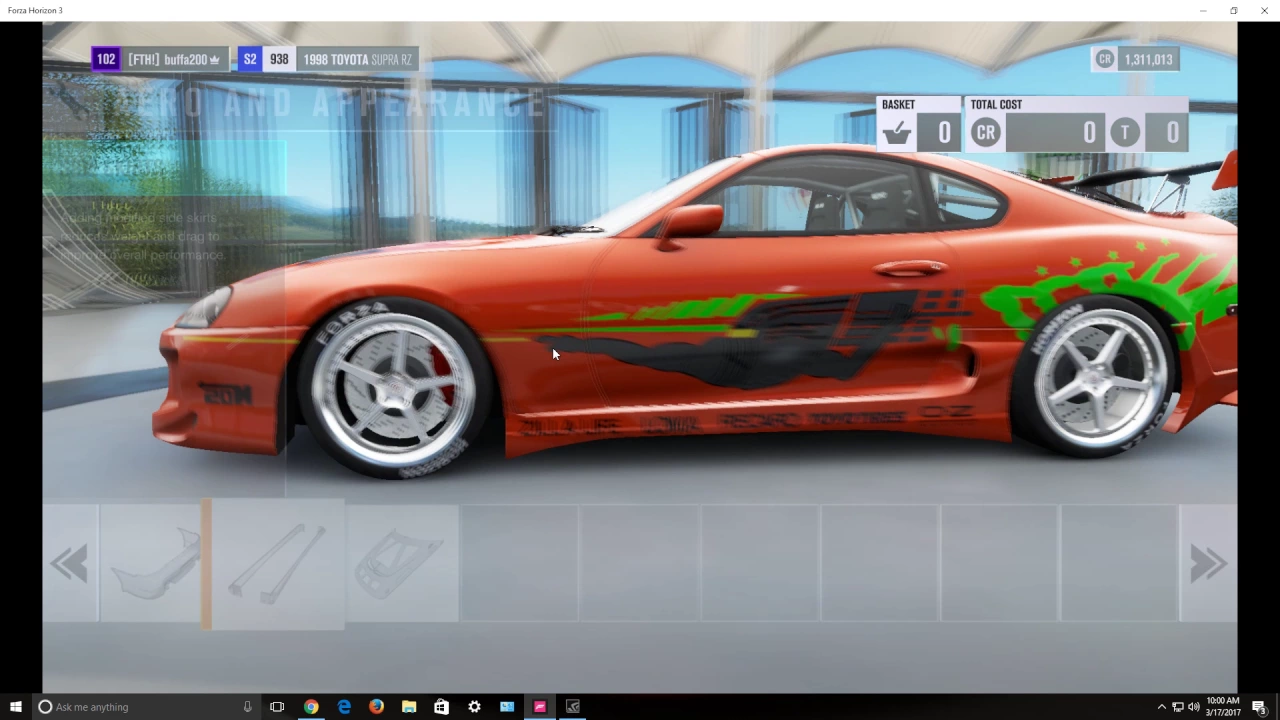Click the volume speaker tray icon
The width and height of the screenshot is (1280, 720).
(1193, 707)
